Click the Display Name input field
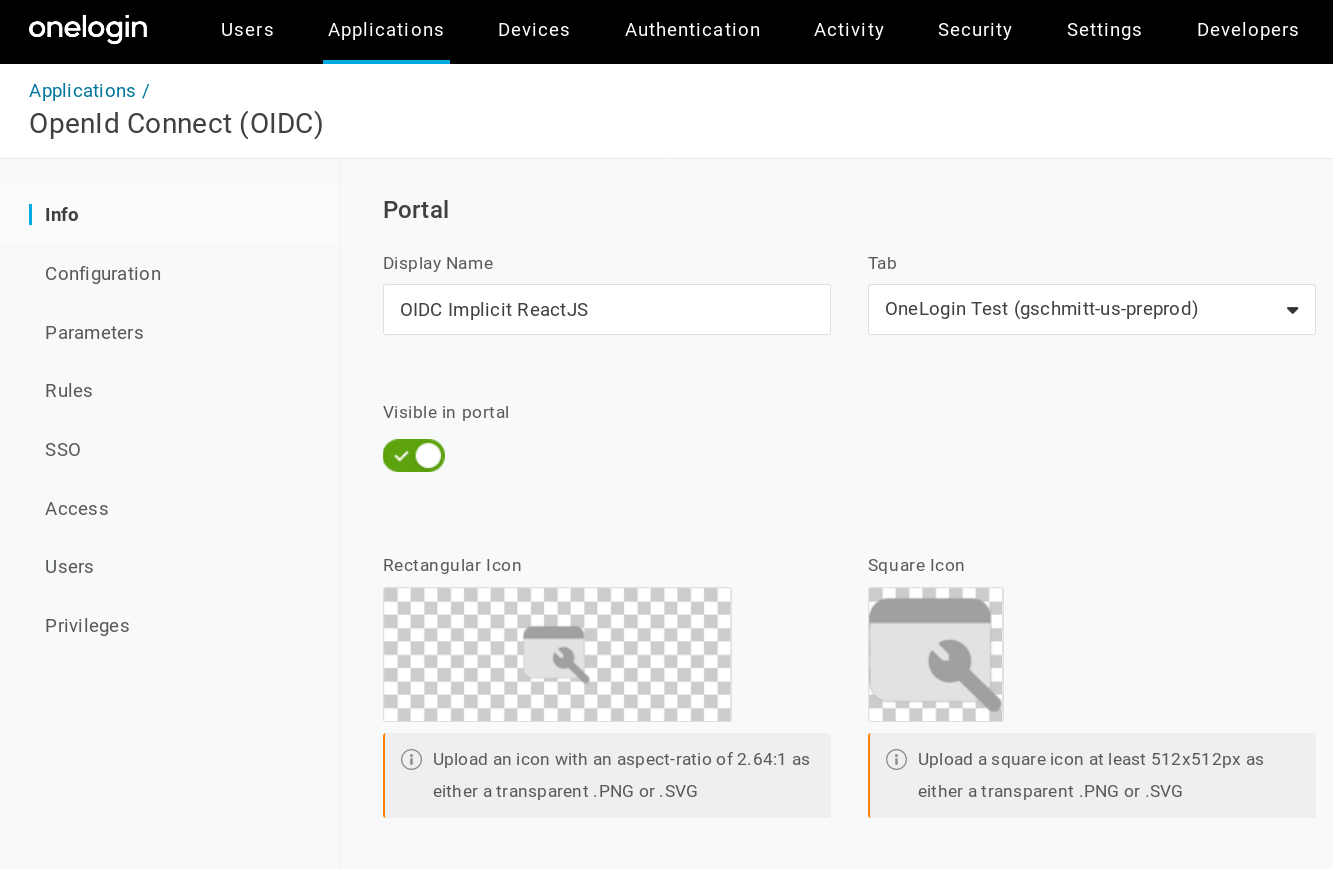 (607, 309)
